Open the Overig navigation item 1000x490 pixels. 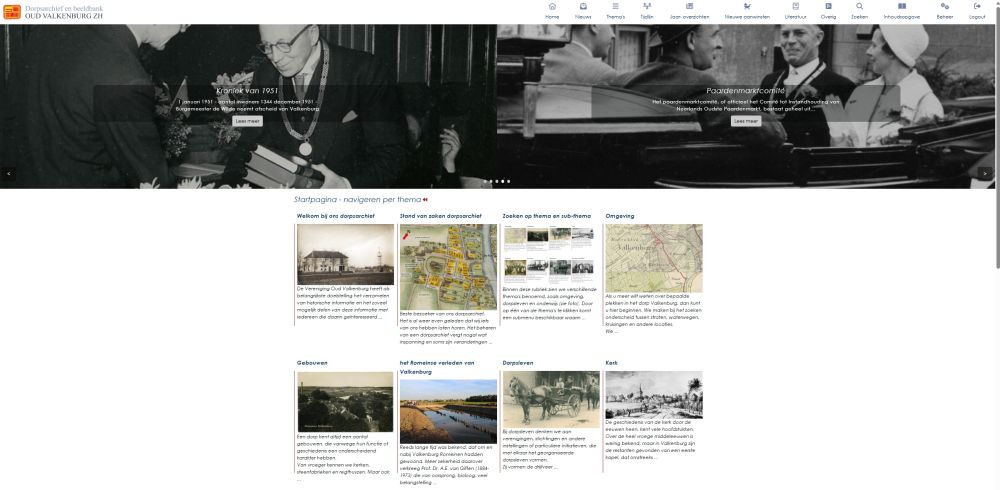click(828, 11)
